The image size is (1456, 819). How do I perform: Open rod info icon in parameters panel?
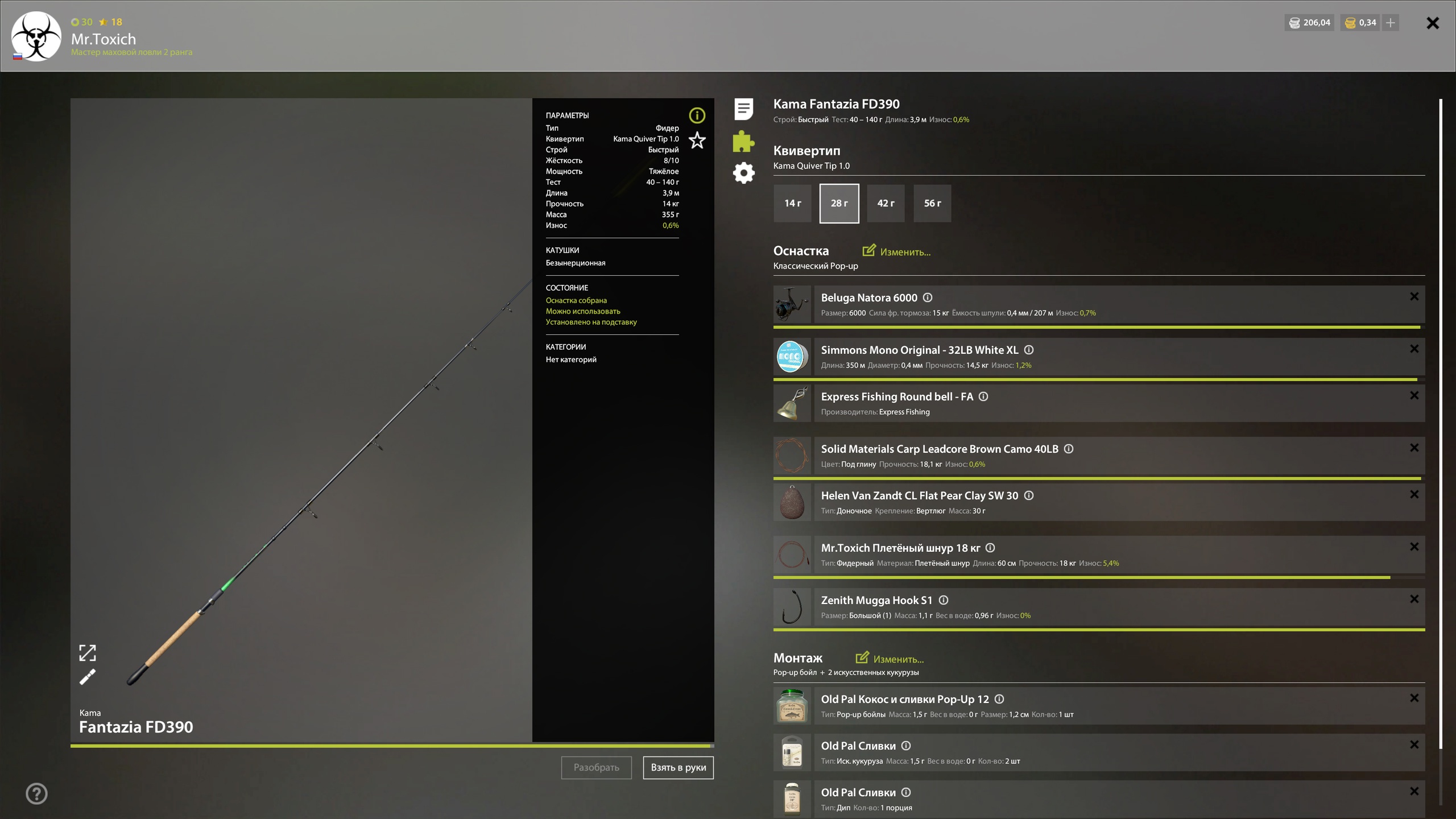pyautogui.click(x=697, y=115)
